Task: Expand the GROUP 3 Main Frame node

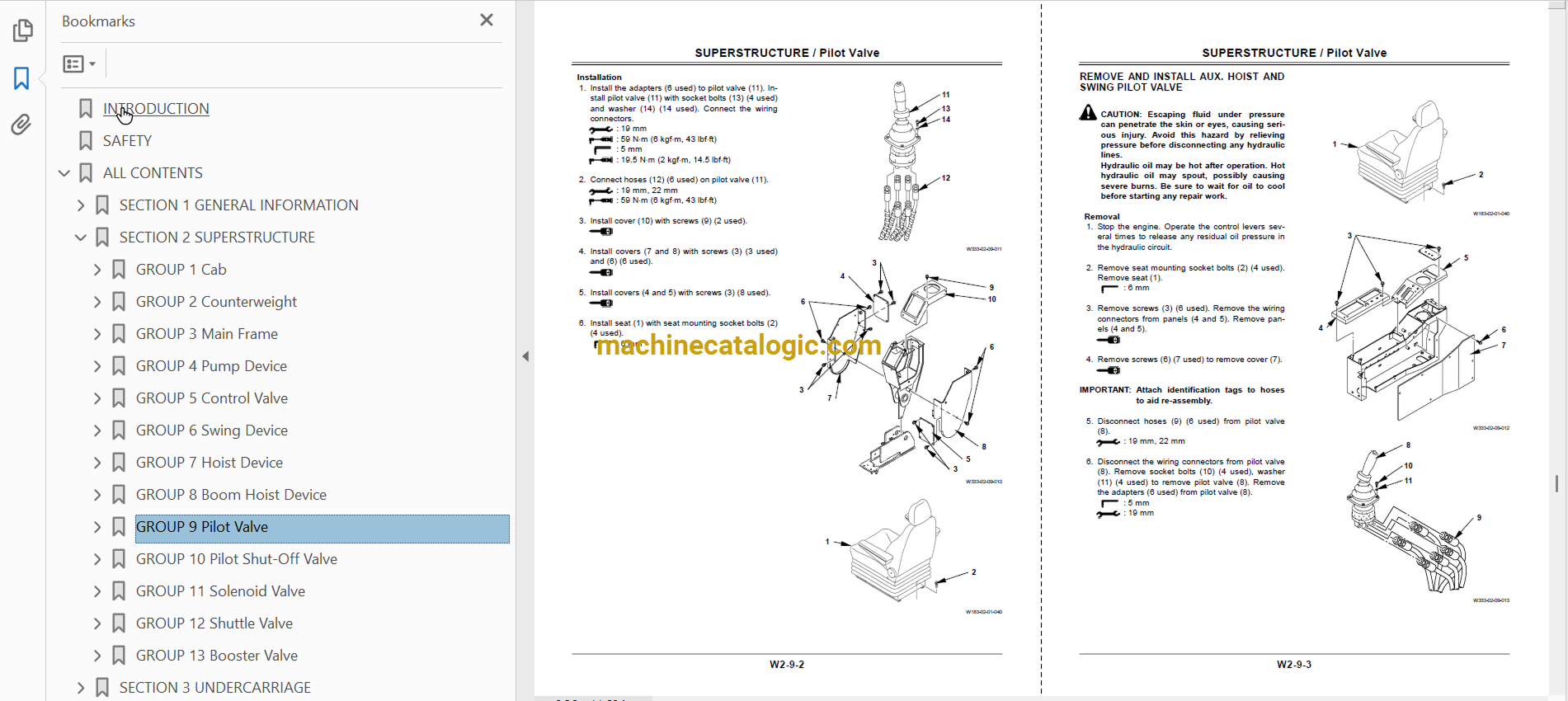Action: pos(97,334)
